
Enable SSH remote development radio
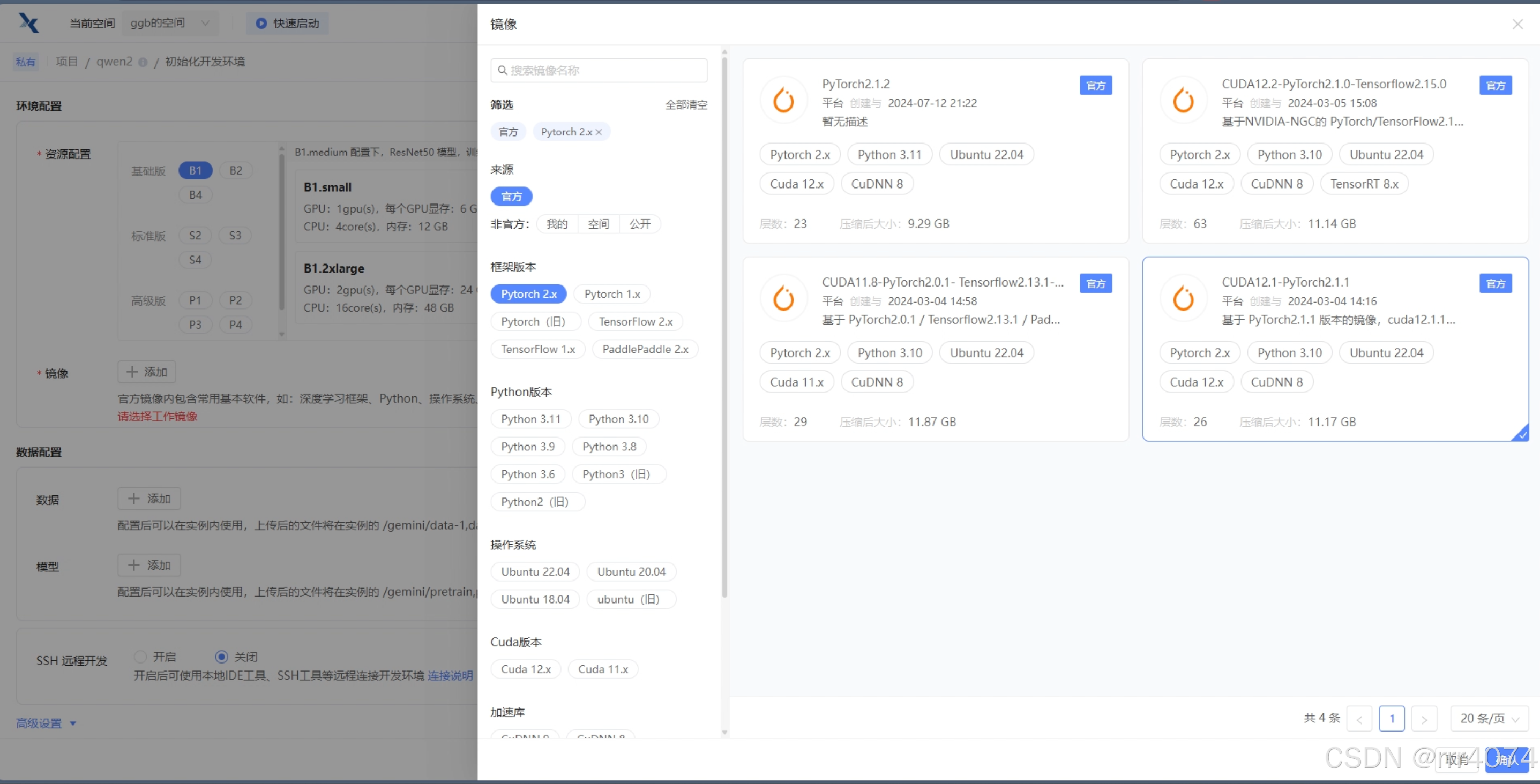pos(140,657)
